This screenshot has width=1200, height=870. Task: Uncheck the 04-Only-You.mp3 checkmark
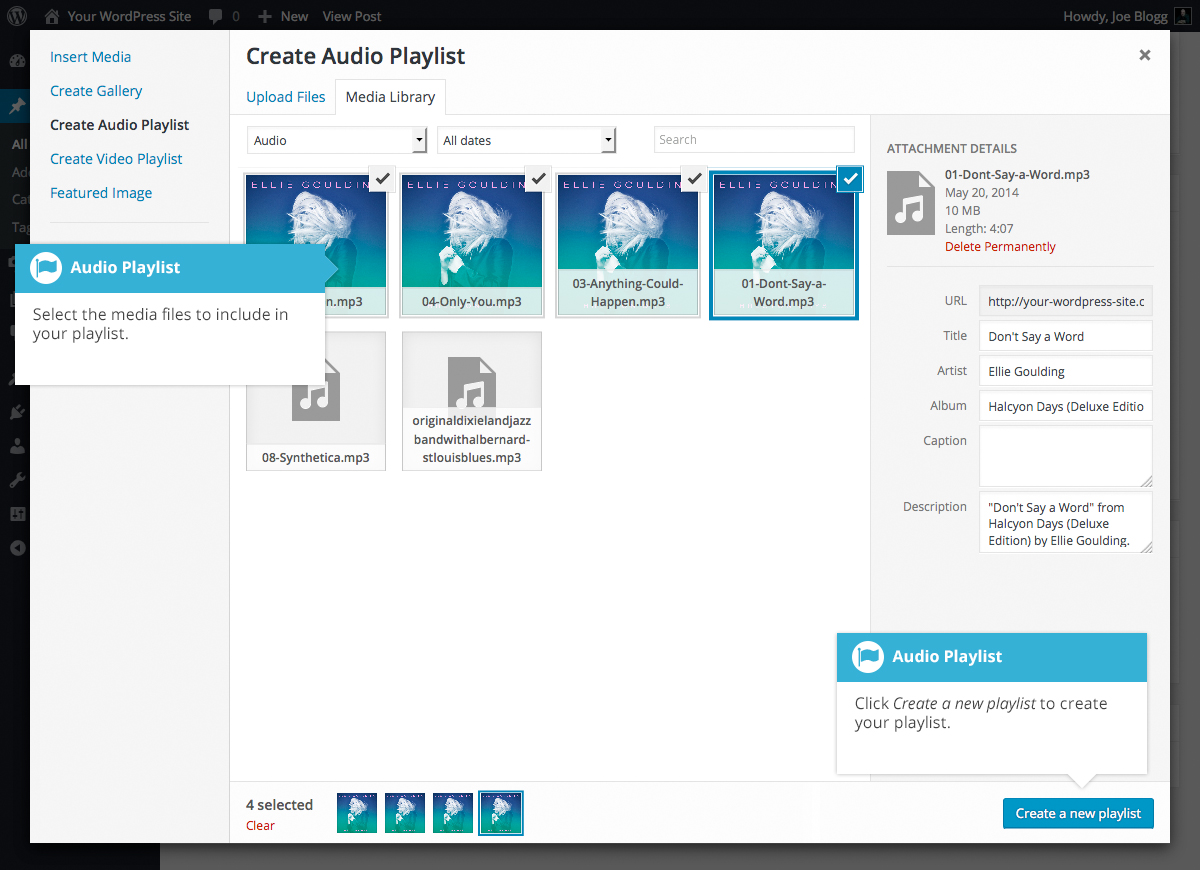tap(538, 179)
